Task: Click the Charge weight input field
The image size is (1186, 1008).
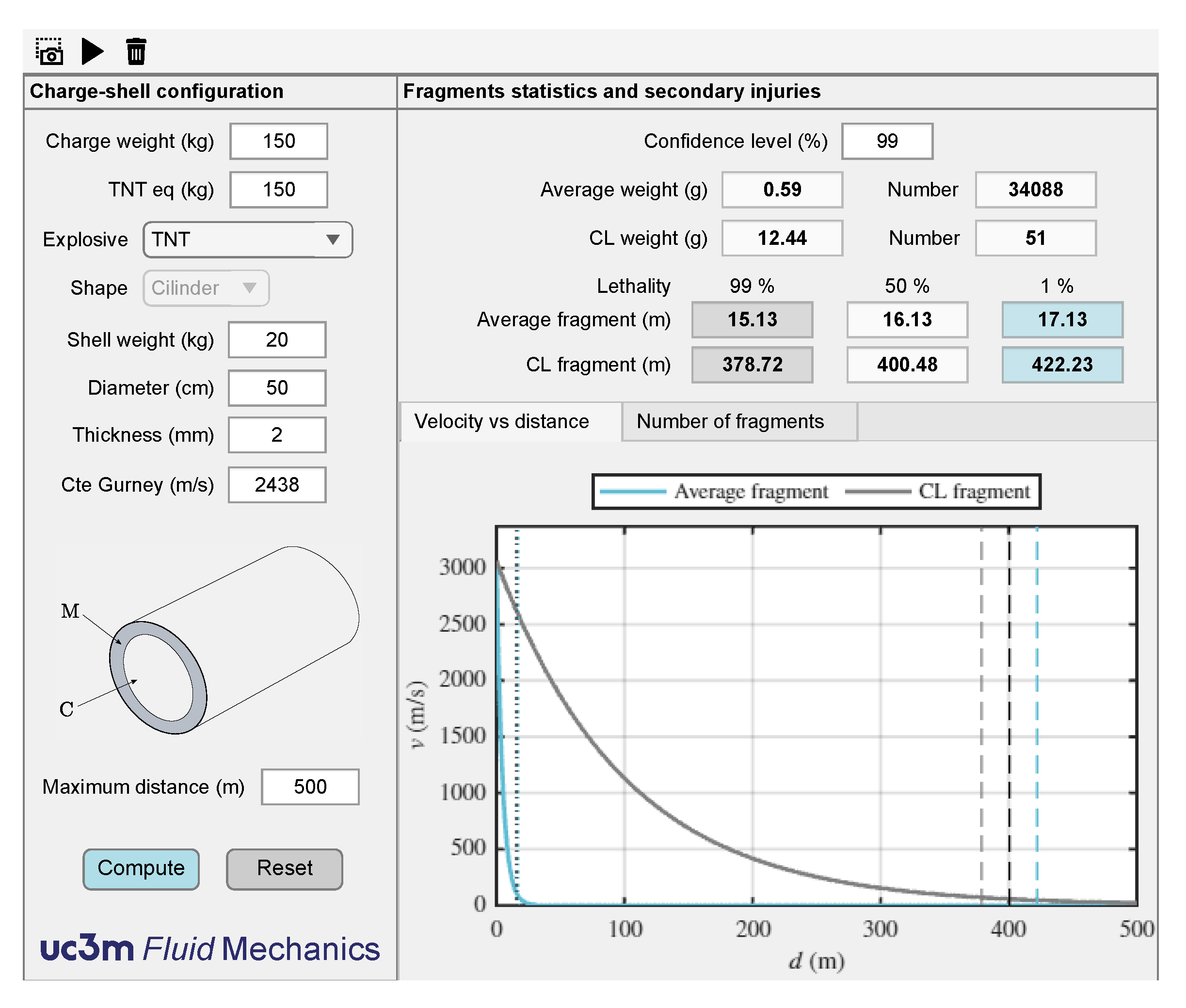Action: (x=278, y=141)
